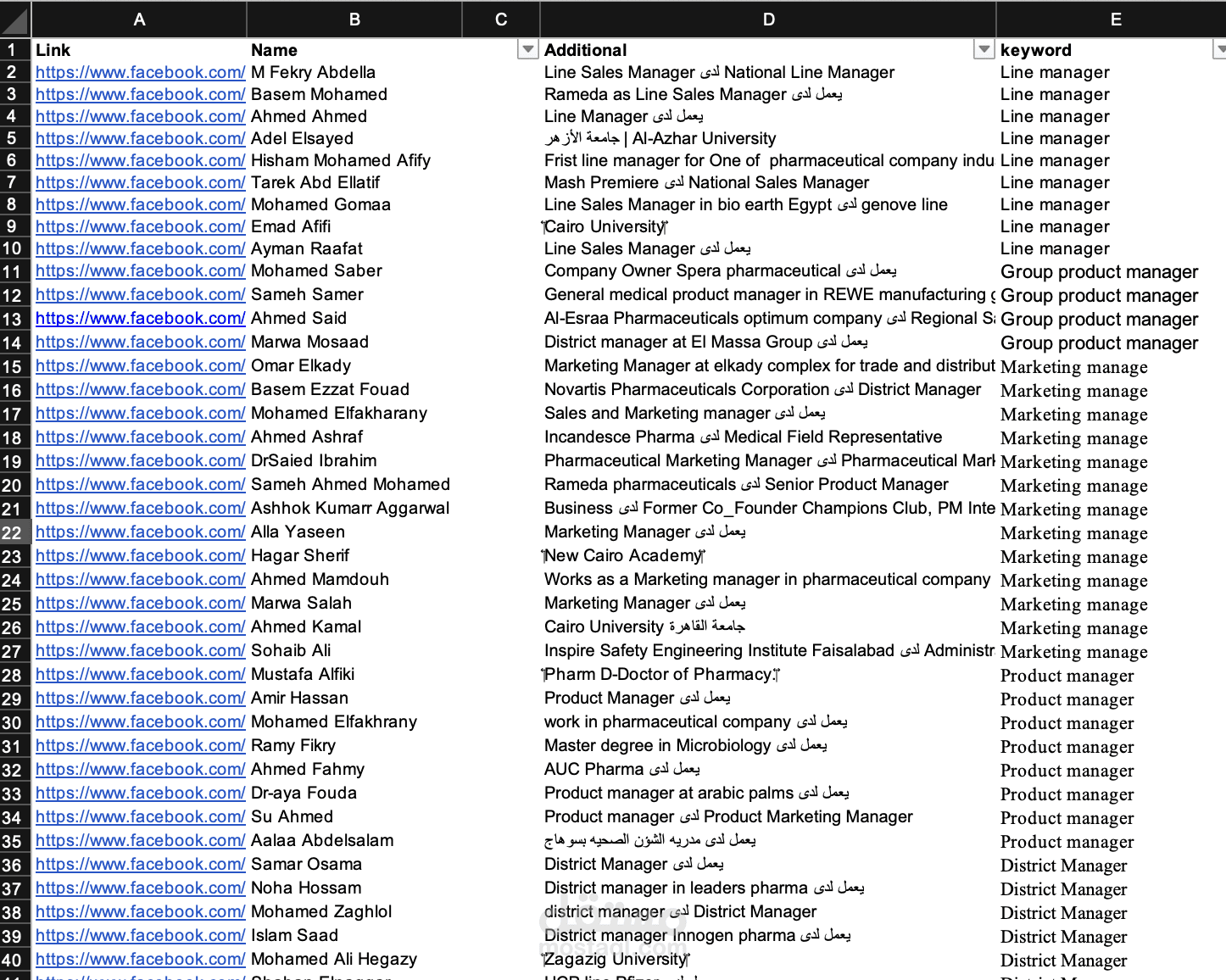This screenshot has width=1226, height=980.
Task: Select column C header
Action: [x=501, y=19]
